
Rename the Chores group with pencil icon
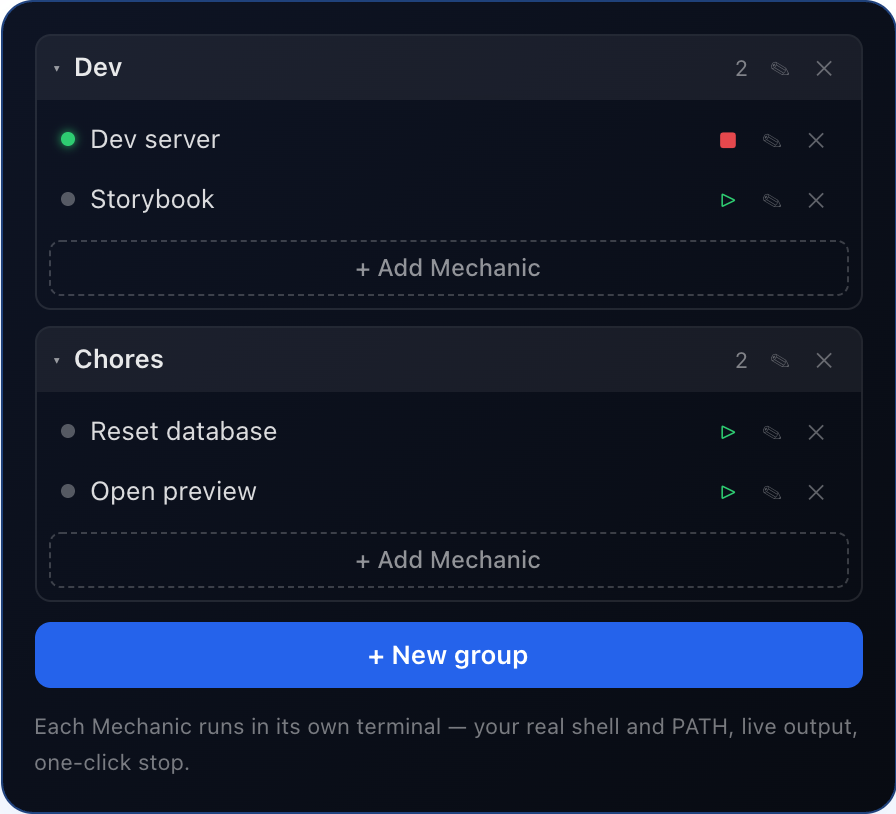tap(780, 361)
